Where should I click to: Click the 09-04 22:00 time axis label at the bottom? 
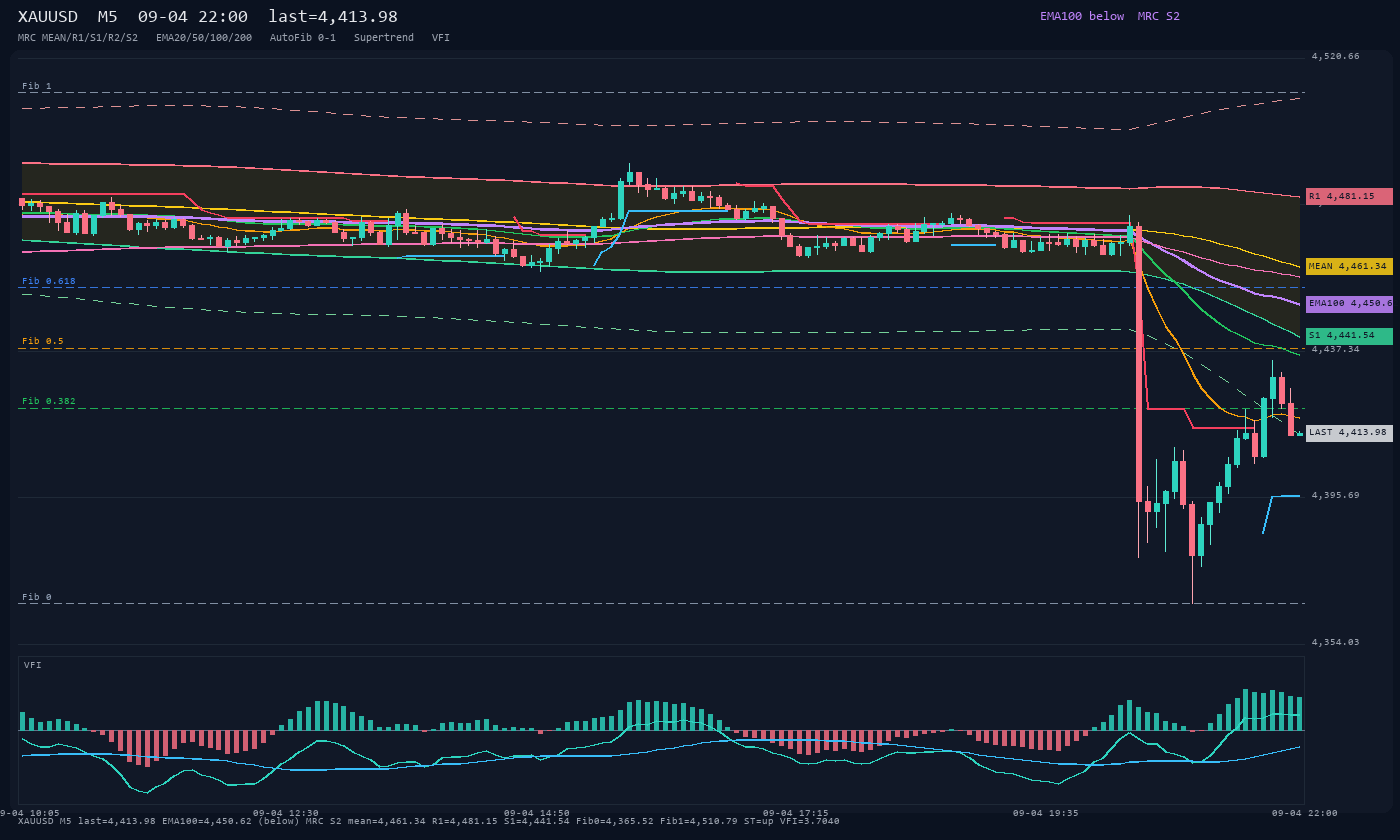[1305, 813]
